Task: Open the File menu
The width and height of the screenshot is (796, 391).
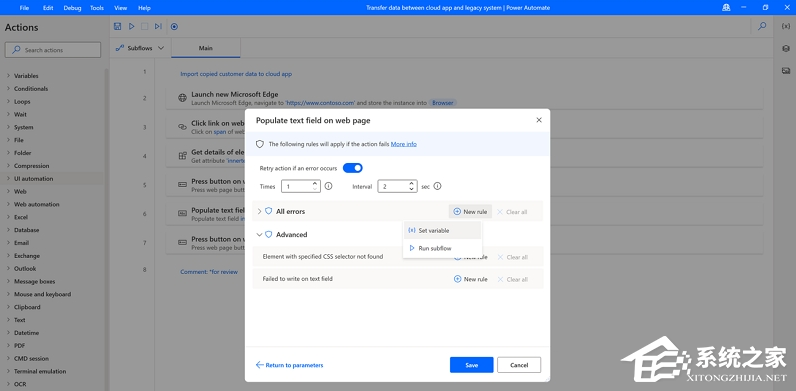Action: click(24, 8)
